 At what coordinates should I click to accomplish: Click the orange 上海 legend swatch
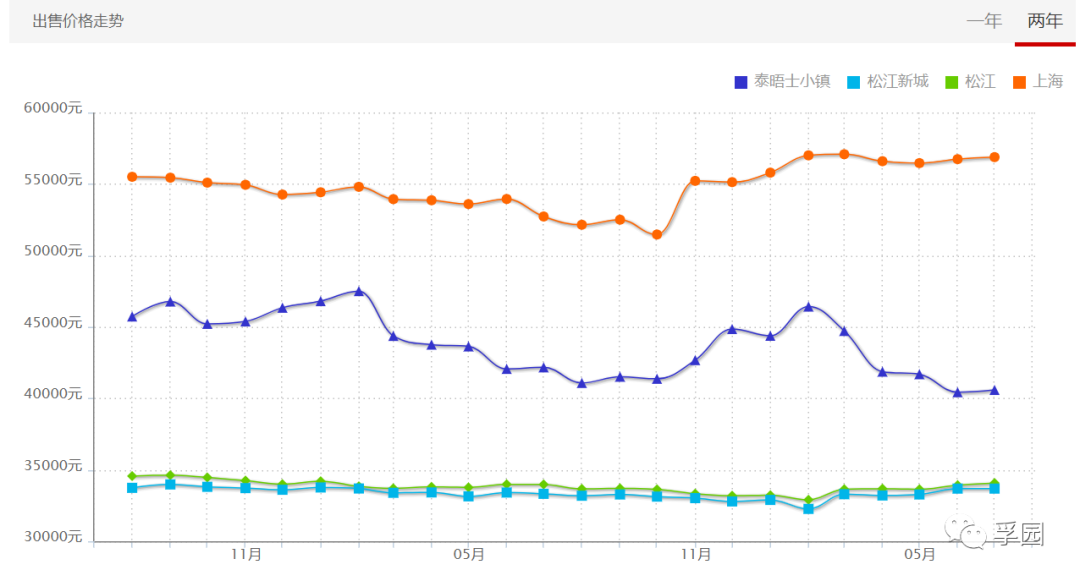pos(1020,82)
